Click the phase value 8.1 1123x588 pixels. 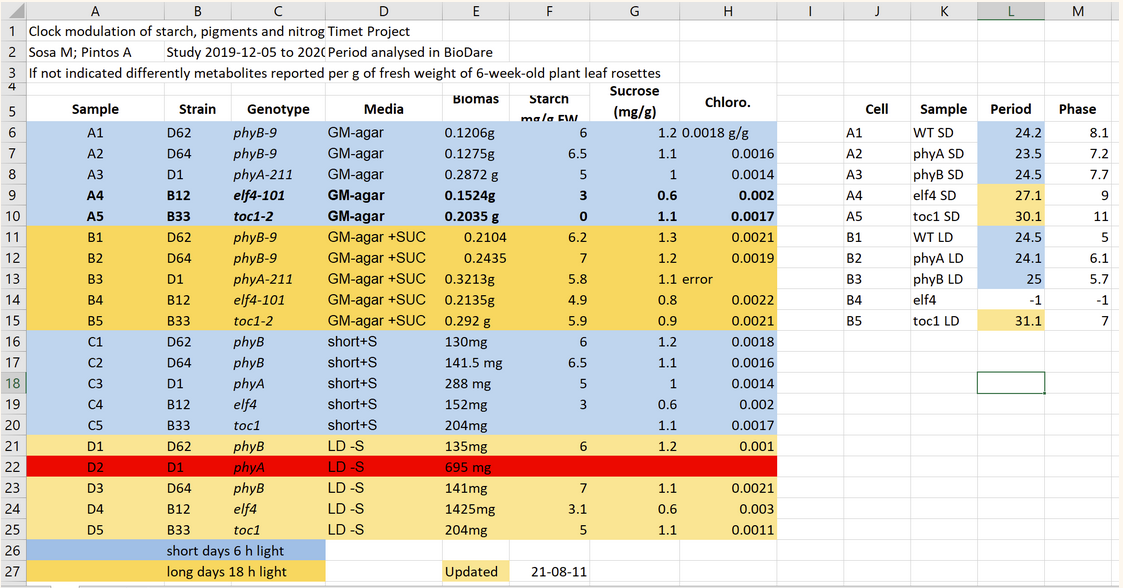1077,132
